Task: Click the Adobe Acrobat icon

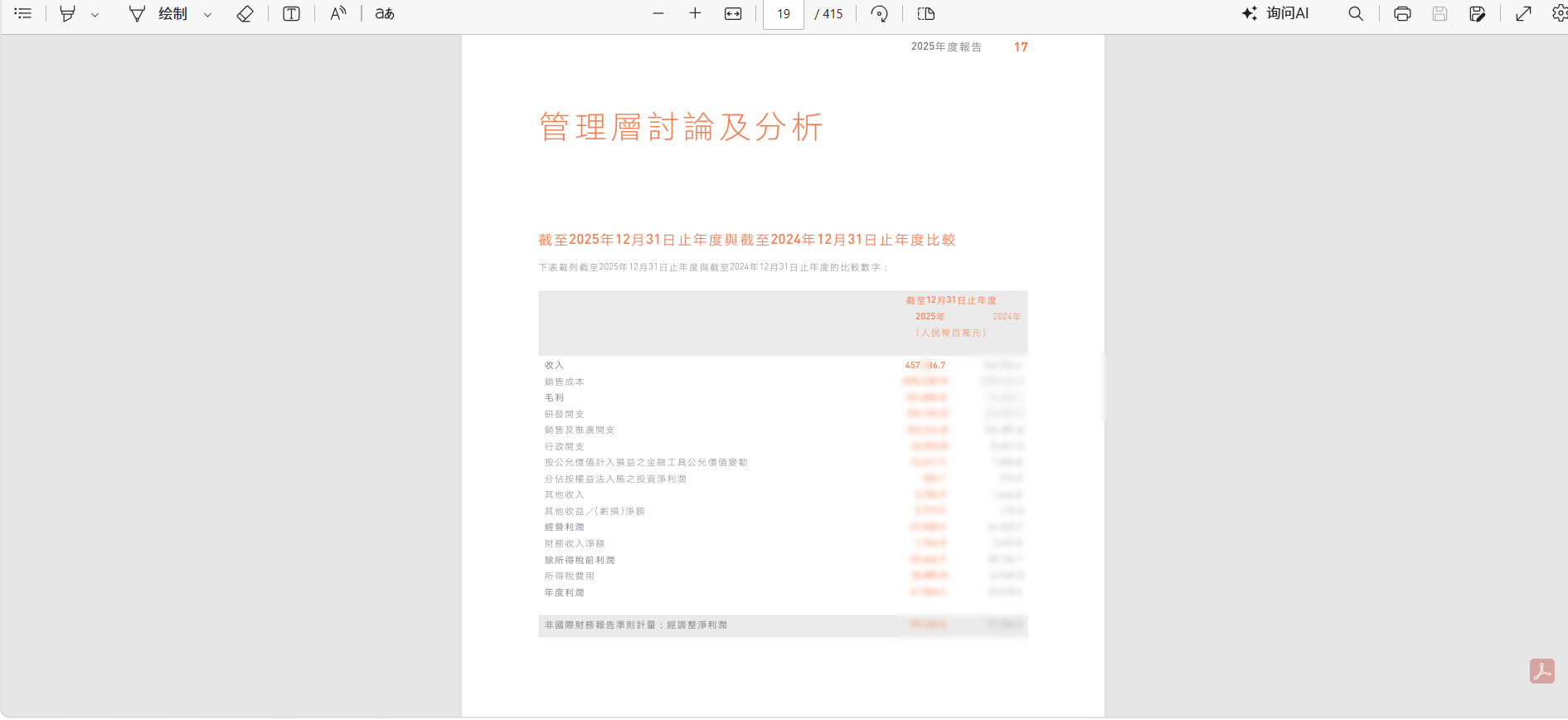Action: [1542, 671]
